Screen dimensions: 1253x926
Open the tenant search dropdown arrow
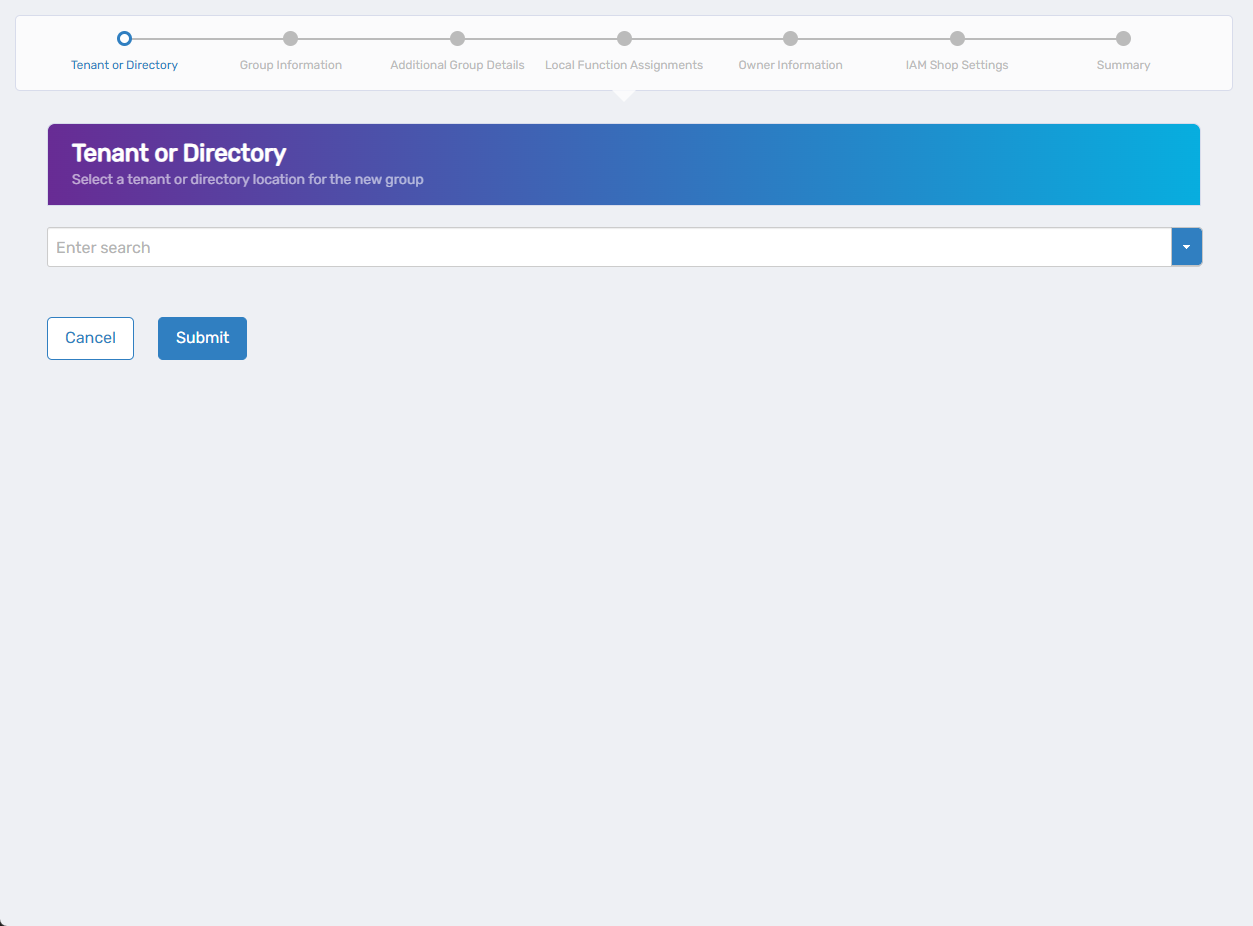pos(1186,246)
